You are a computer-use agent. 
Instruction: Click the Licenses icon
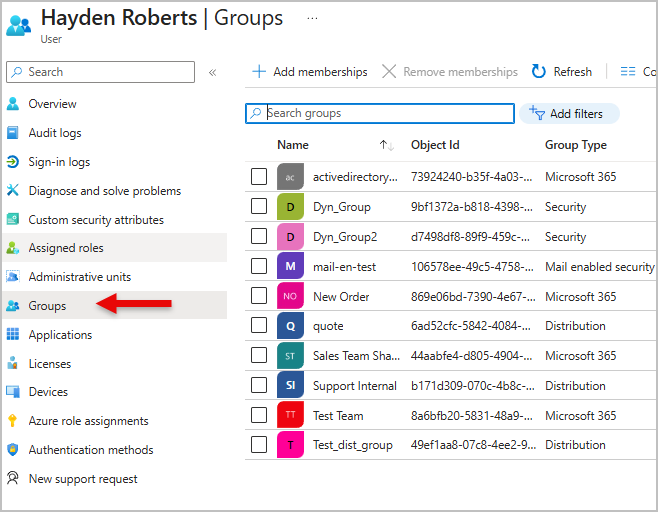click(x=13, y=363)
